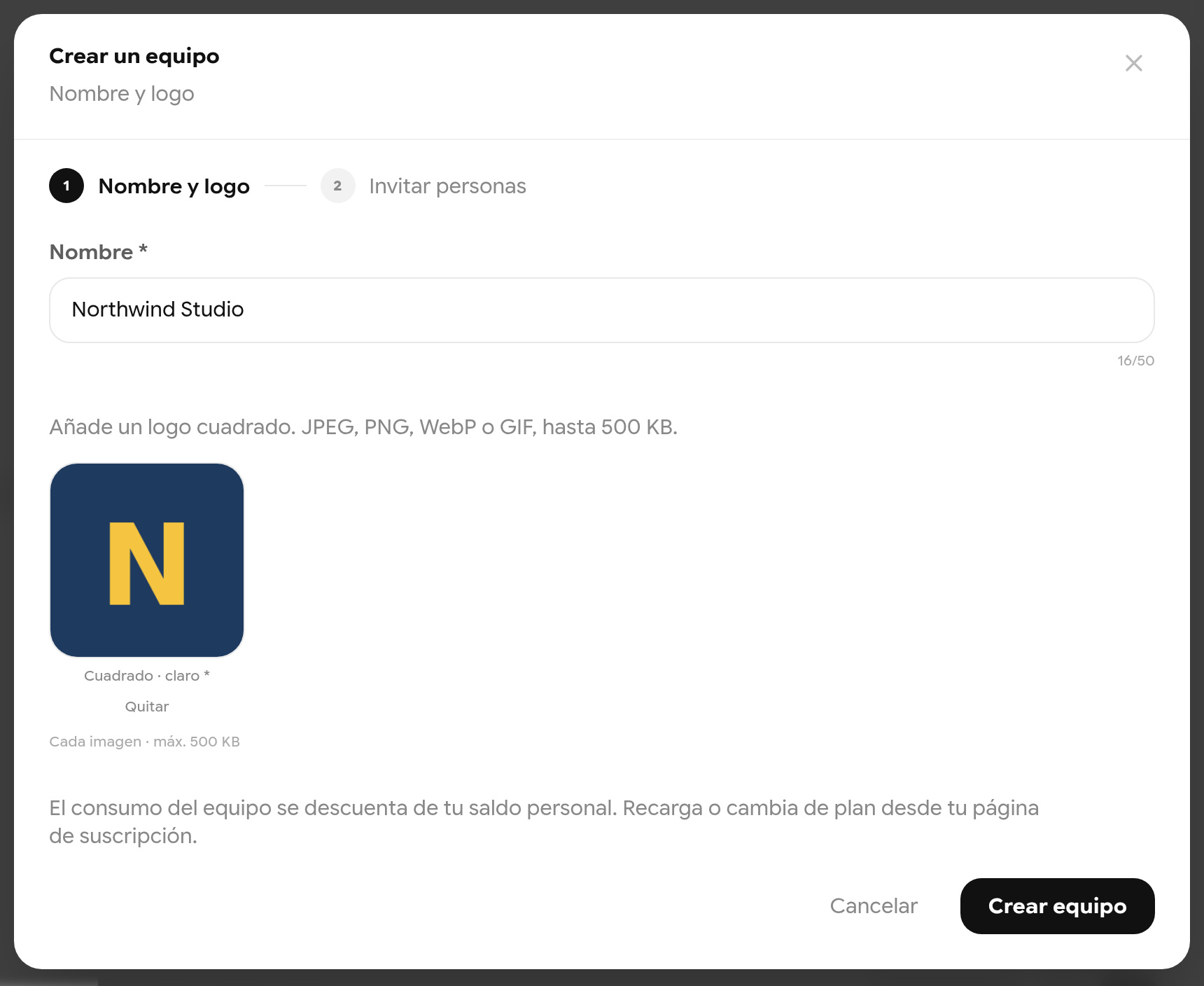Screen dimensions: 1204x986
Task: Click the Northwind N logo thumbnail
Action: [147, 560]
